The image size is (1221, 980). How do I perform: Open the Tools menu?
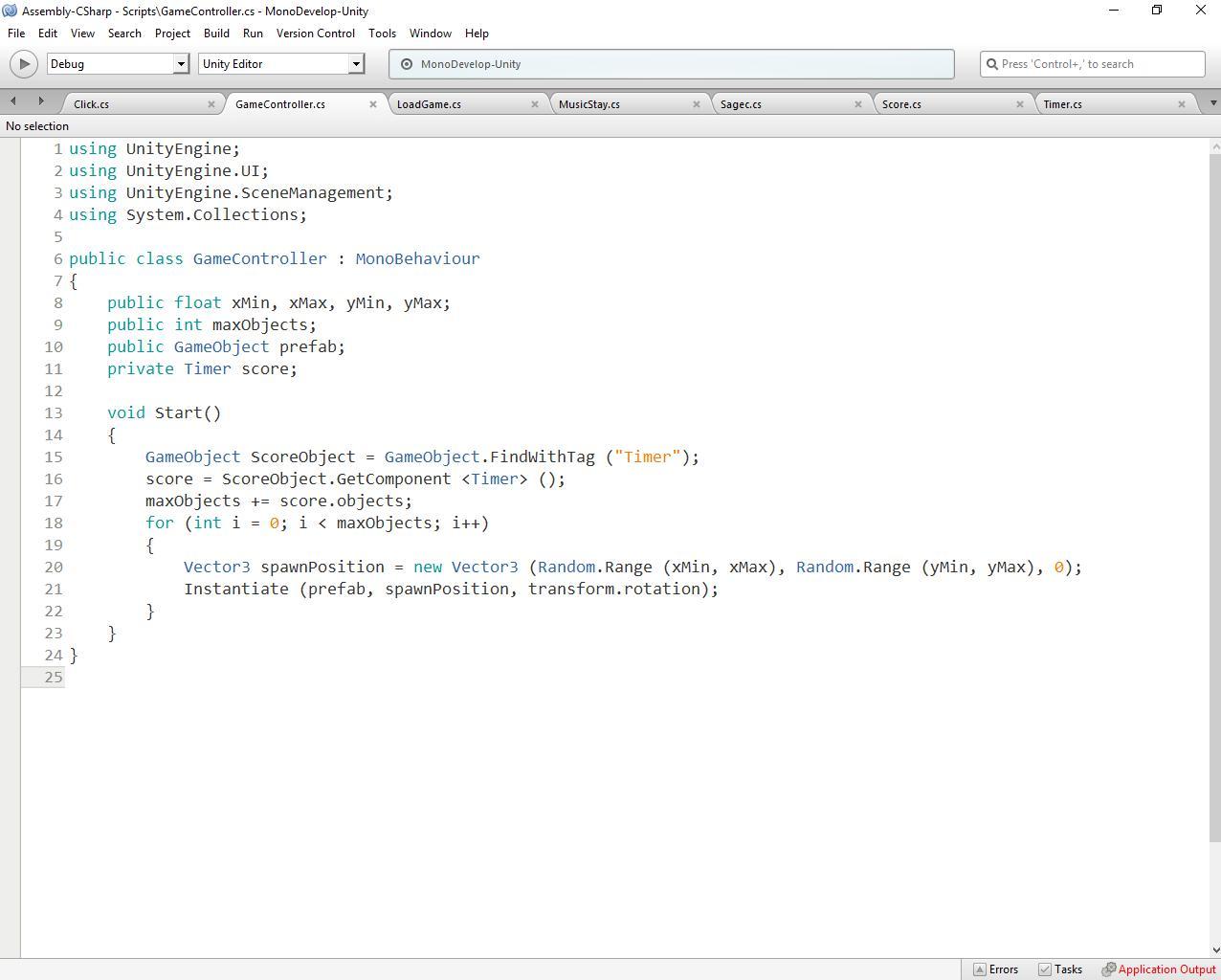[382, 33]
